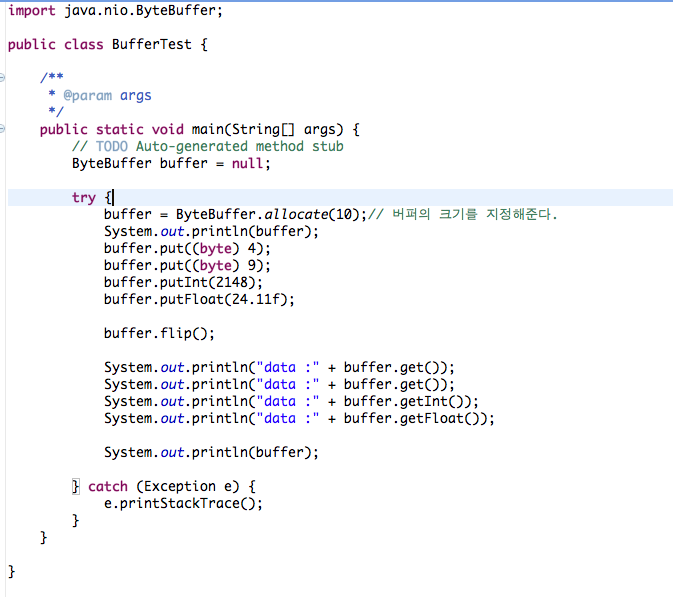Click the public class keywords

click(56, 44)
